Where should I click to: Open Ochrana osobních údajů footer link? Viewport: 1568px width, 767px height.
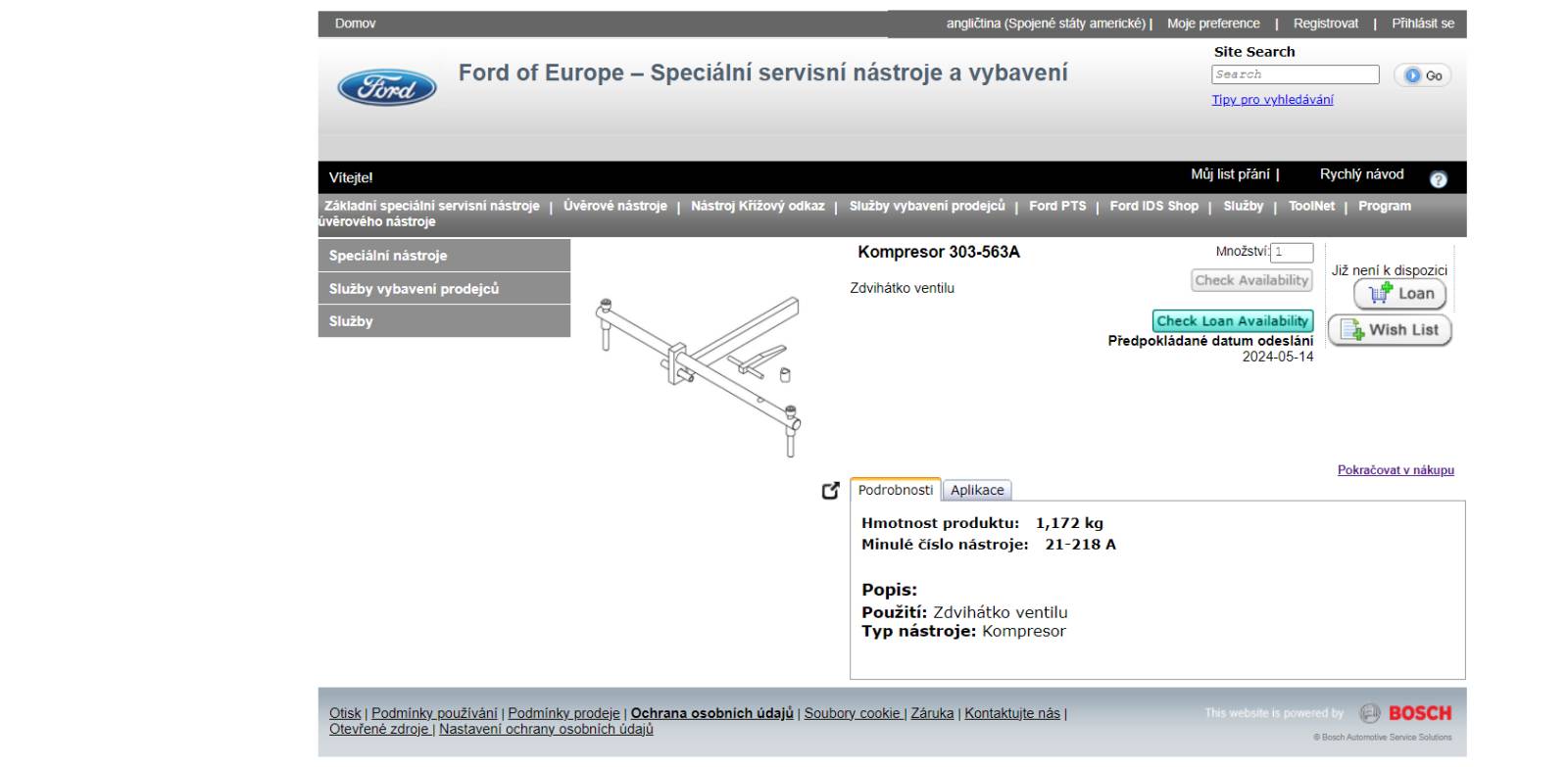point(711,713)
